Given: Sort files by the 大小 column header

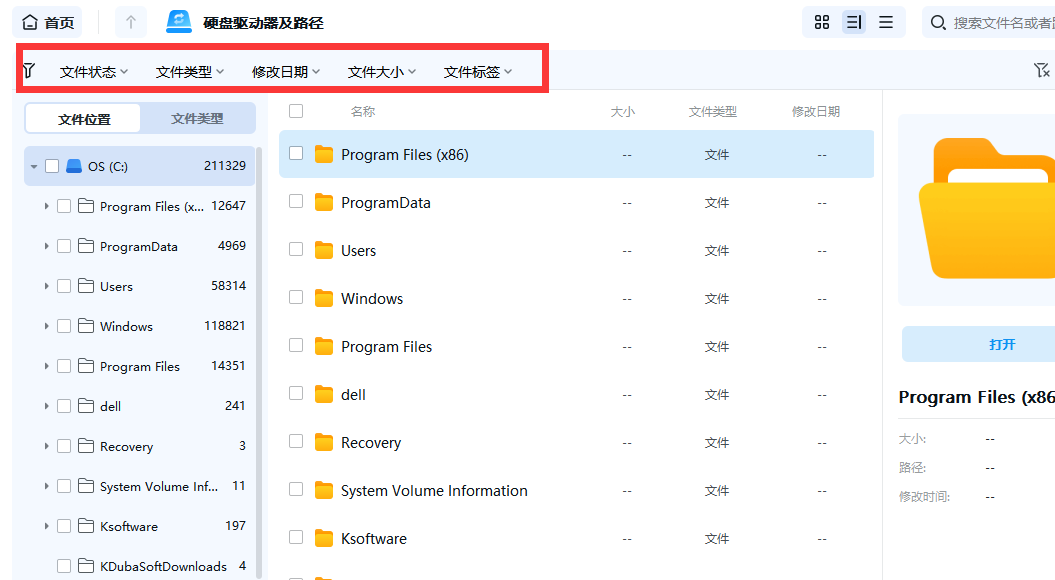Looking at the screenshot, I should (x=623, y=111).
